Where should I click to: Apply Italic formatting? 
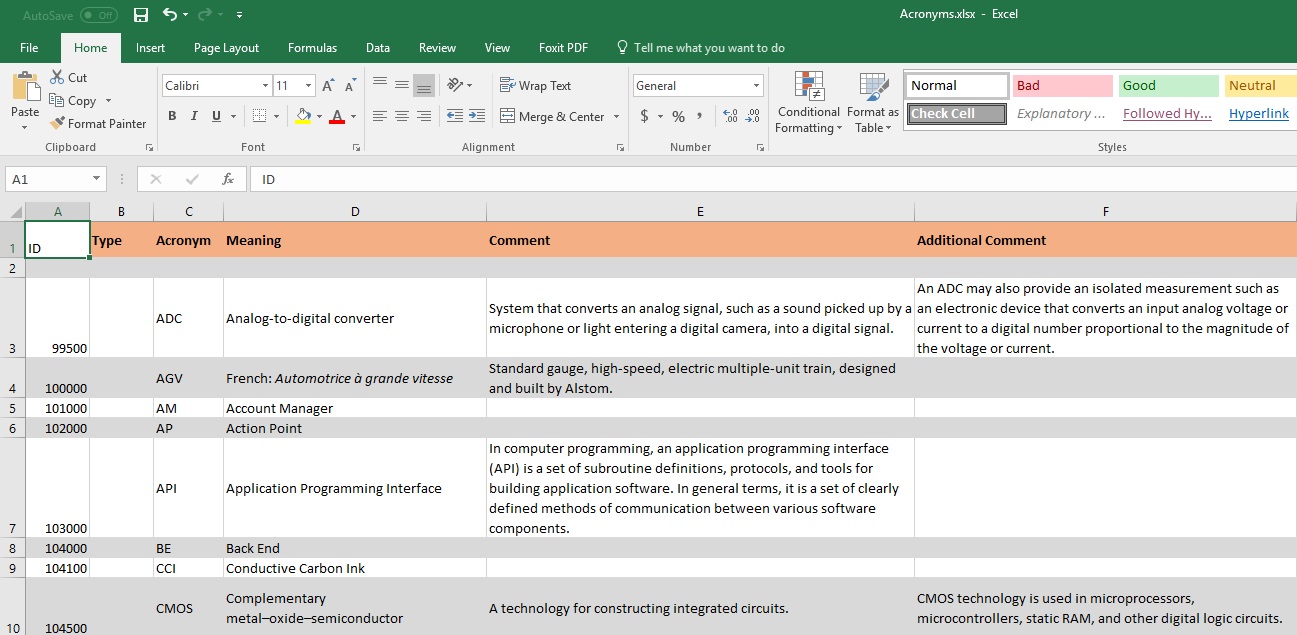coord(194,116)
